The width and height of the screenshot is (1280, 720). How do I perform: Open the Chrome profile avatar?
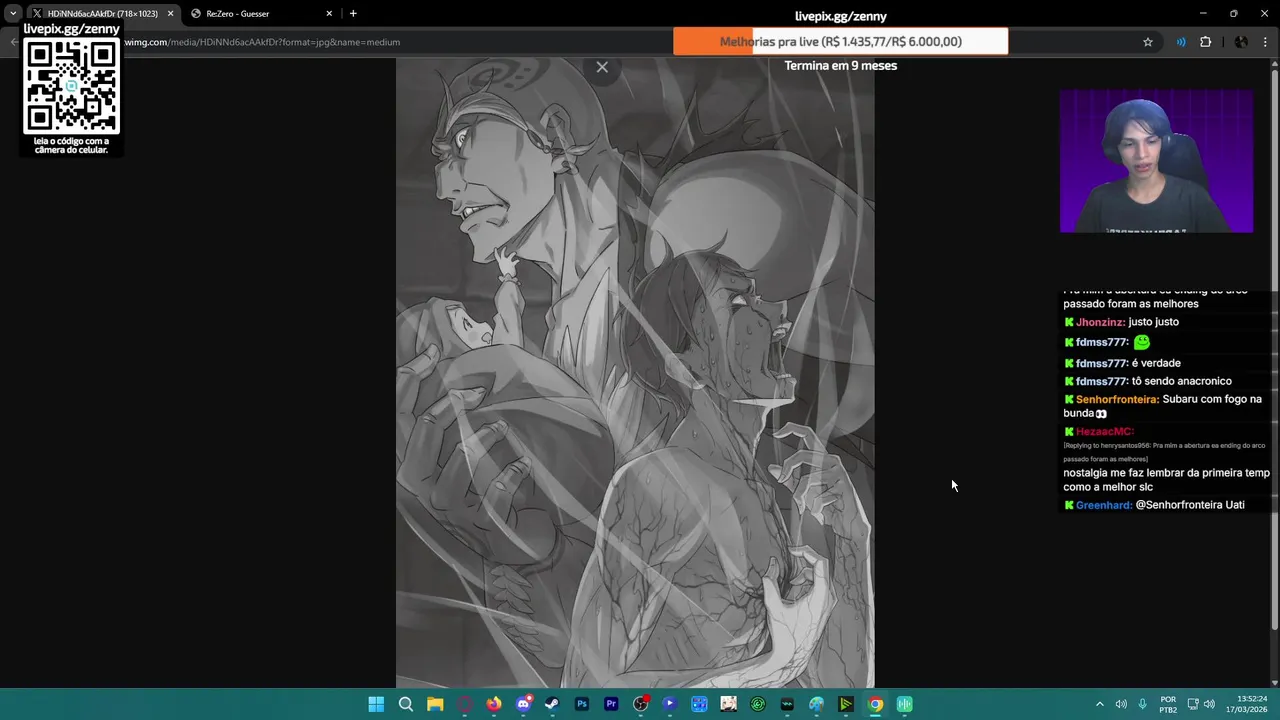click(1241, 42)
